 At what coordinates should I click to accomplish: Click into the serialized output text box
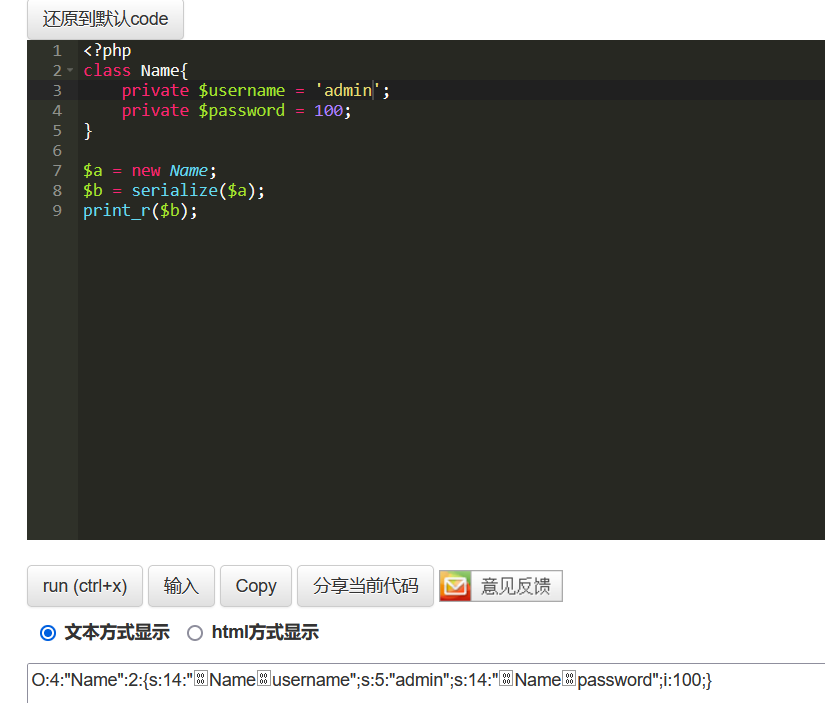pyautogui.click(x=426, y=682)
